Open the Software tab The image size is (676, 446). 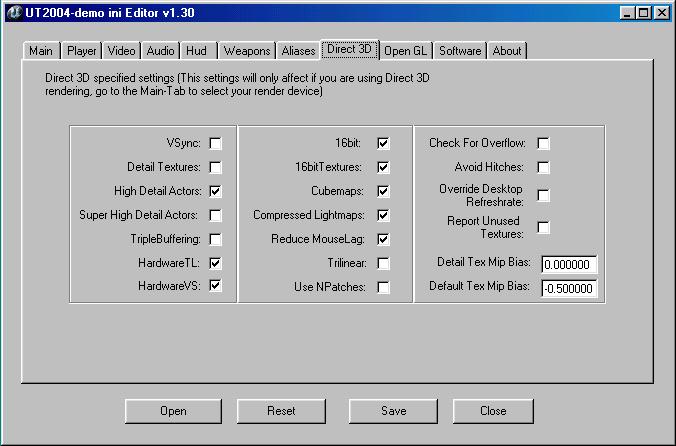460,51
